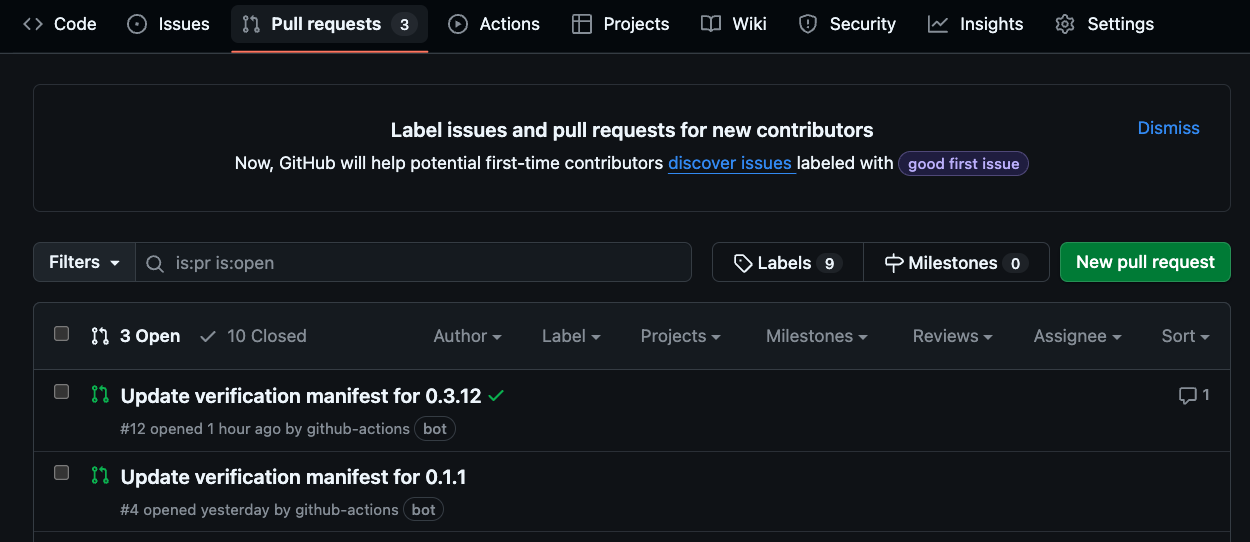
Task: Switch to the Actions tab
Action: (x=494, y=24)
